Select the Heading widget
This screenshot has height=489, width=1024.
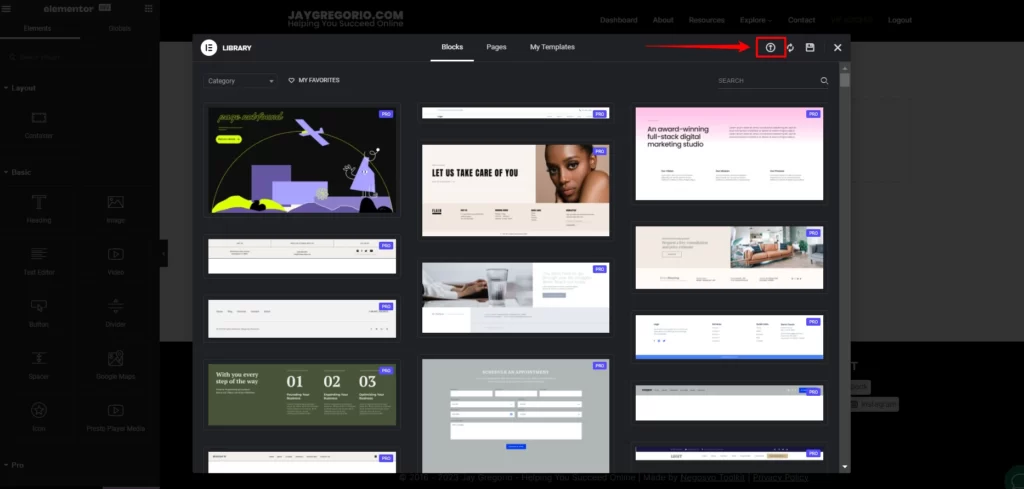pos(39,210)
